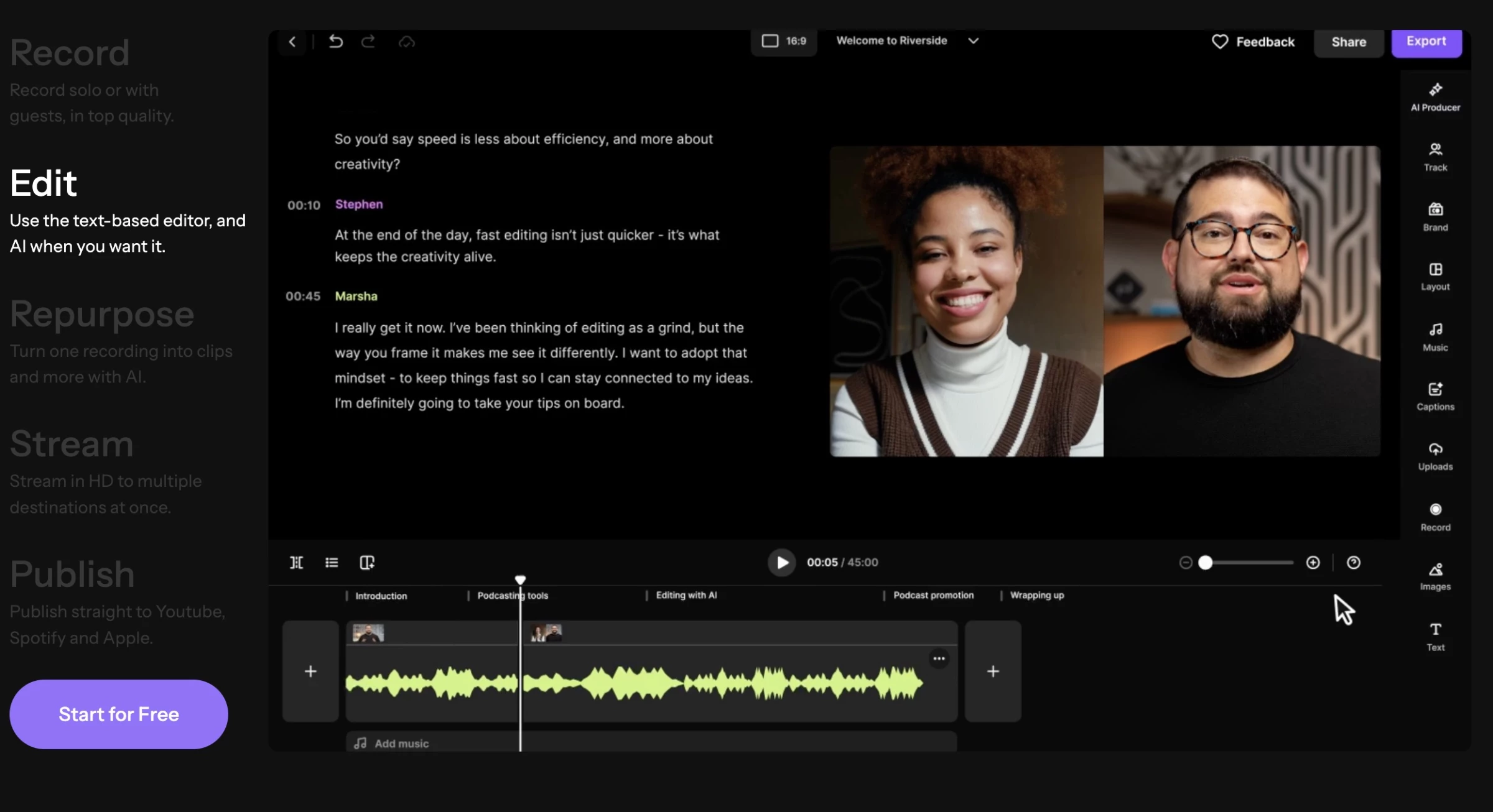Click the Share button

tap(1349, 42)
